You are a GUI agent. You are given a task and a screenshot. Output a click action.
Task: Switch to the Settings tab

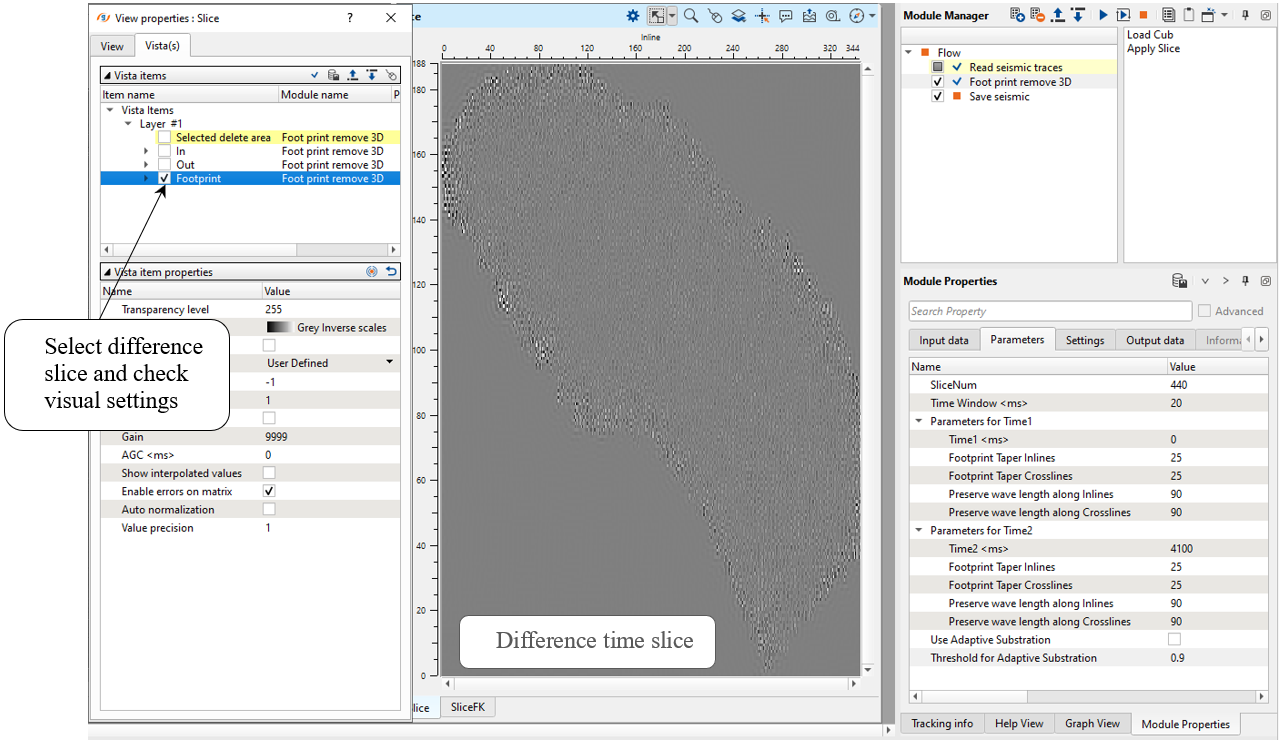1084,340
